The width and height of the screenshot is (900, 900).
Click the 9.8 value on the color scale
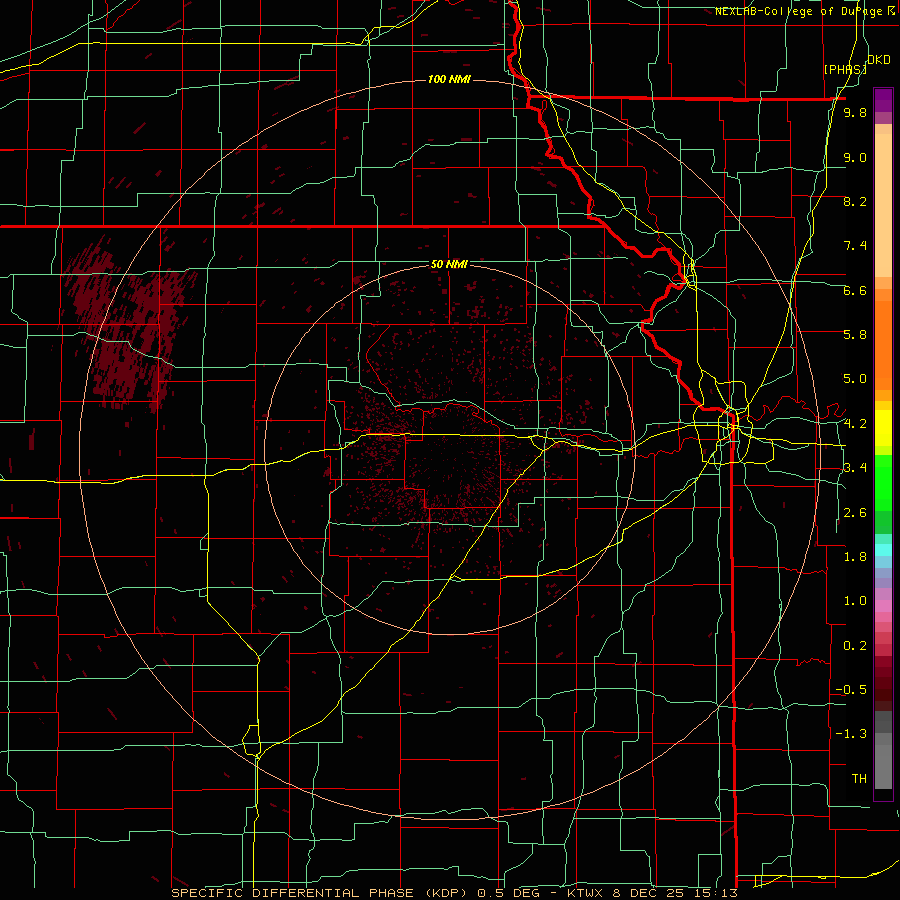point(855,113)
